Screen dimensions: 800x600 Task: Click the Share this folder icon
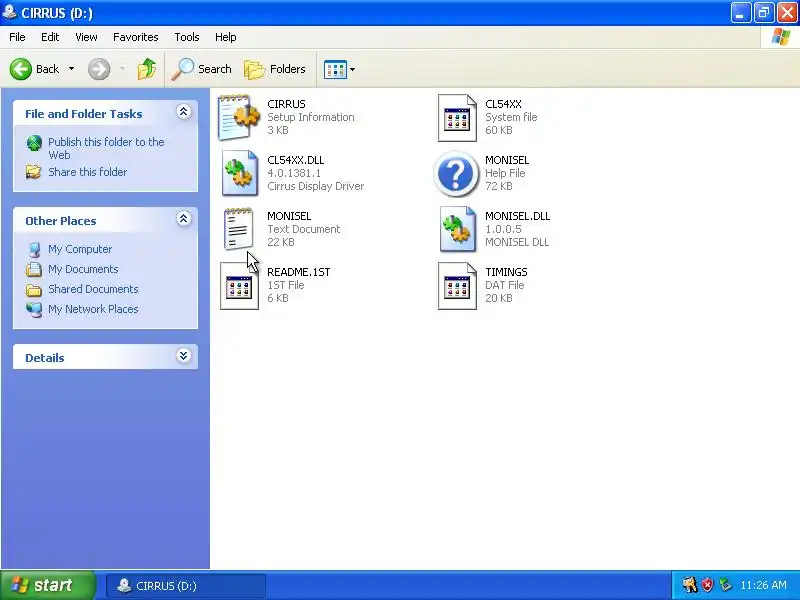pos(34,172)
